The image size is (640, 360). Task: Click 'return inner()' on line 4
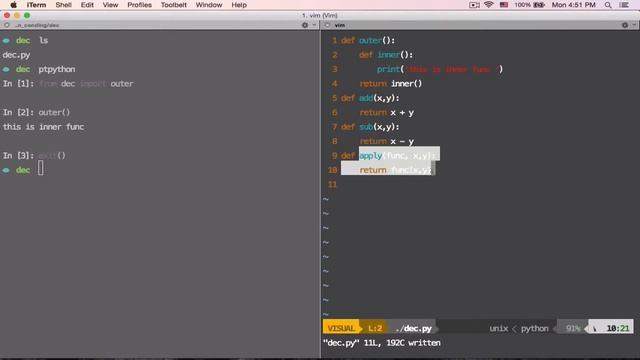tap(391, 84)
